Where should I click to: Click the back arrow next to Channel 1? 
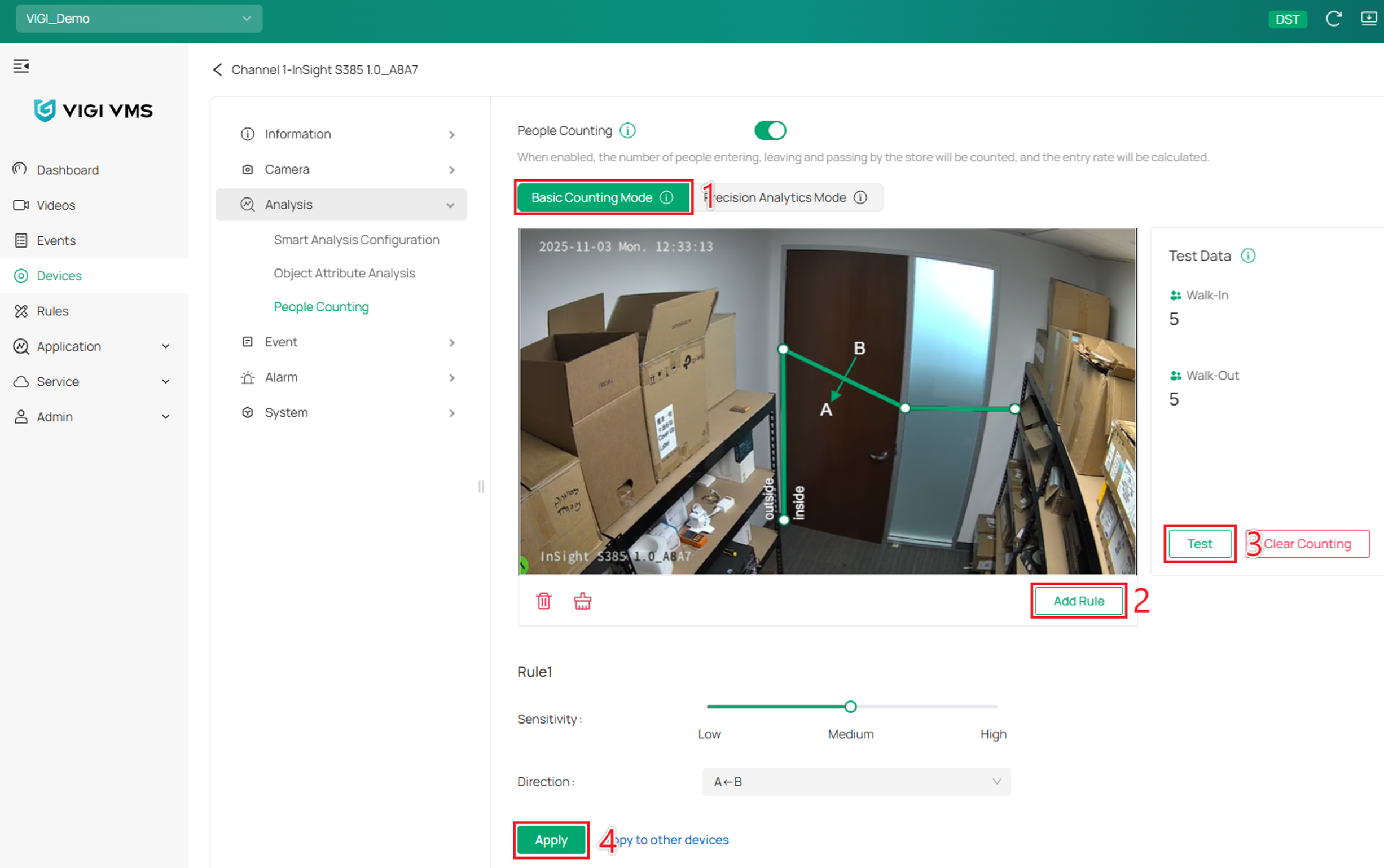[x=217, y=69]
